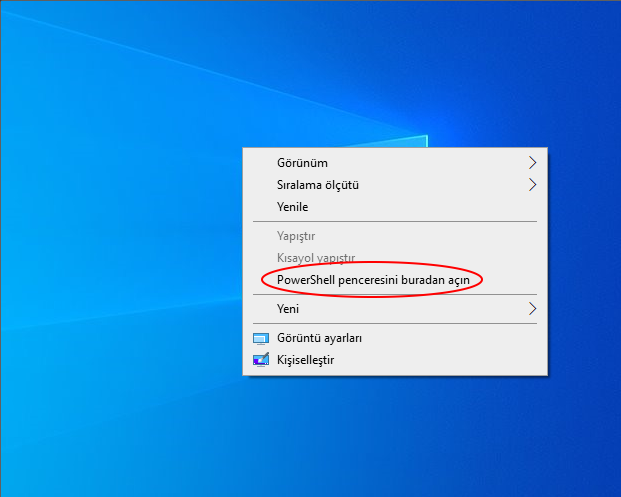
Task: Expand the arrow next to Görünüm
Action: point(533,163)
